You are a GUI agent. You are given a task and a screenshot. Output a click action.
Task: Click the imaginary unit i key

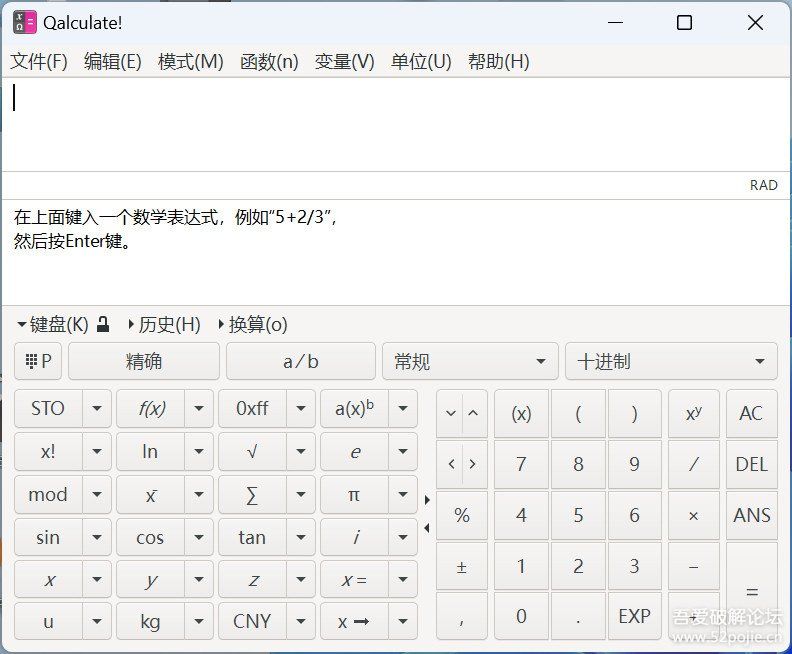pyautogui.click(x=354, y=537)
